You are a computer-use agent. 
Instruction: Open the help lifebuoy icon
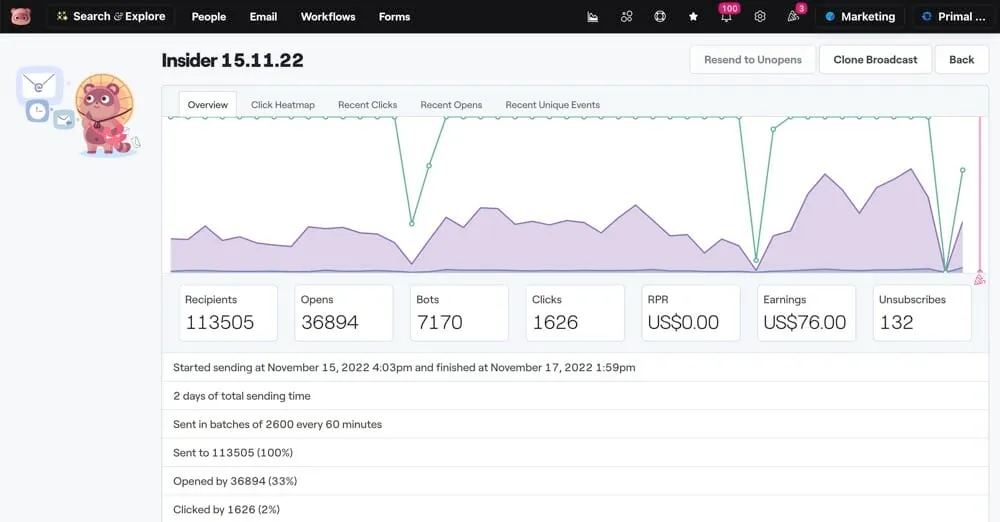coord(660,17)
